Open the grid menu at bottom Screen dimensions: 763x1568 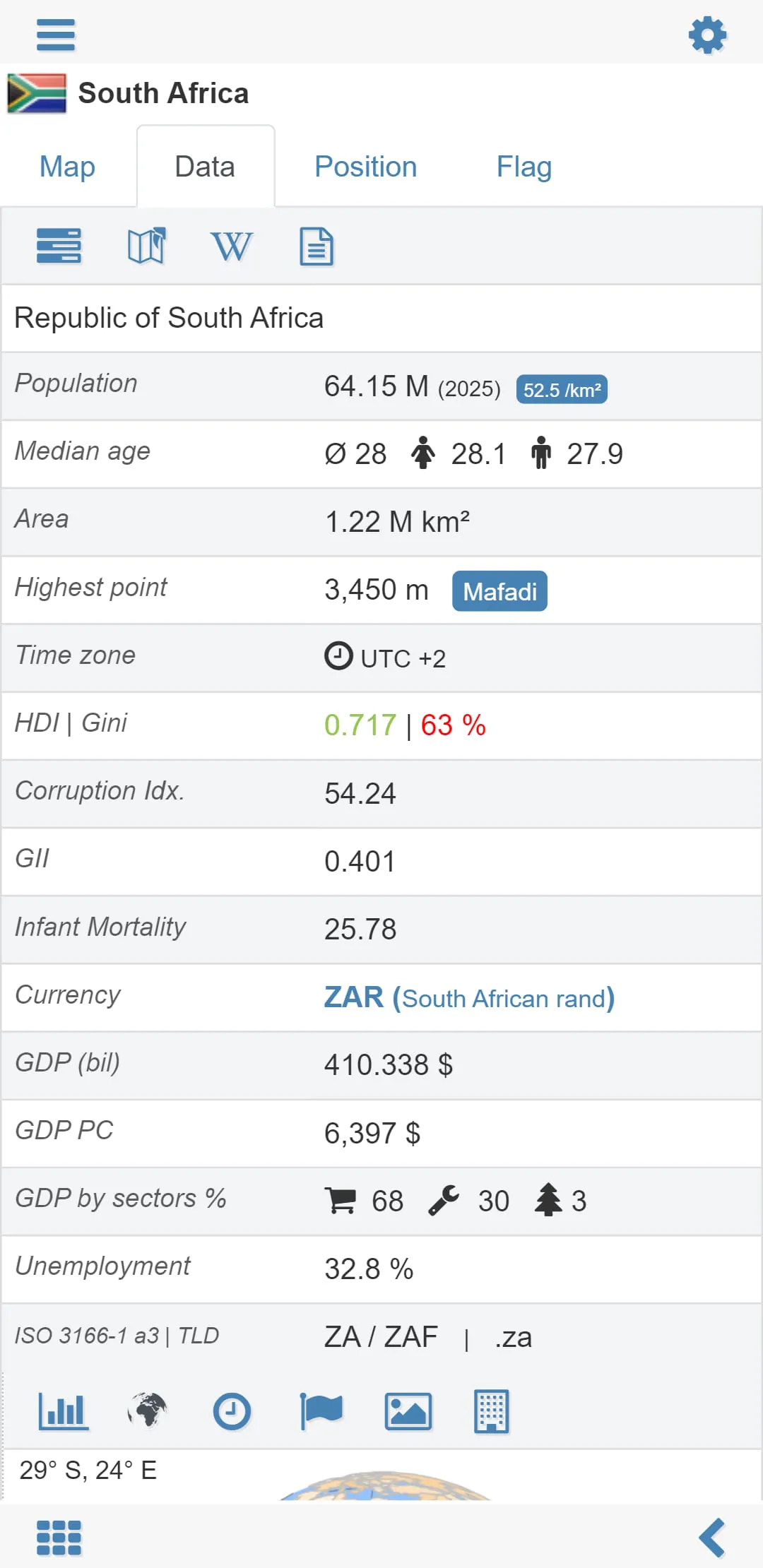tap(59, 1538)
